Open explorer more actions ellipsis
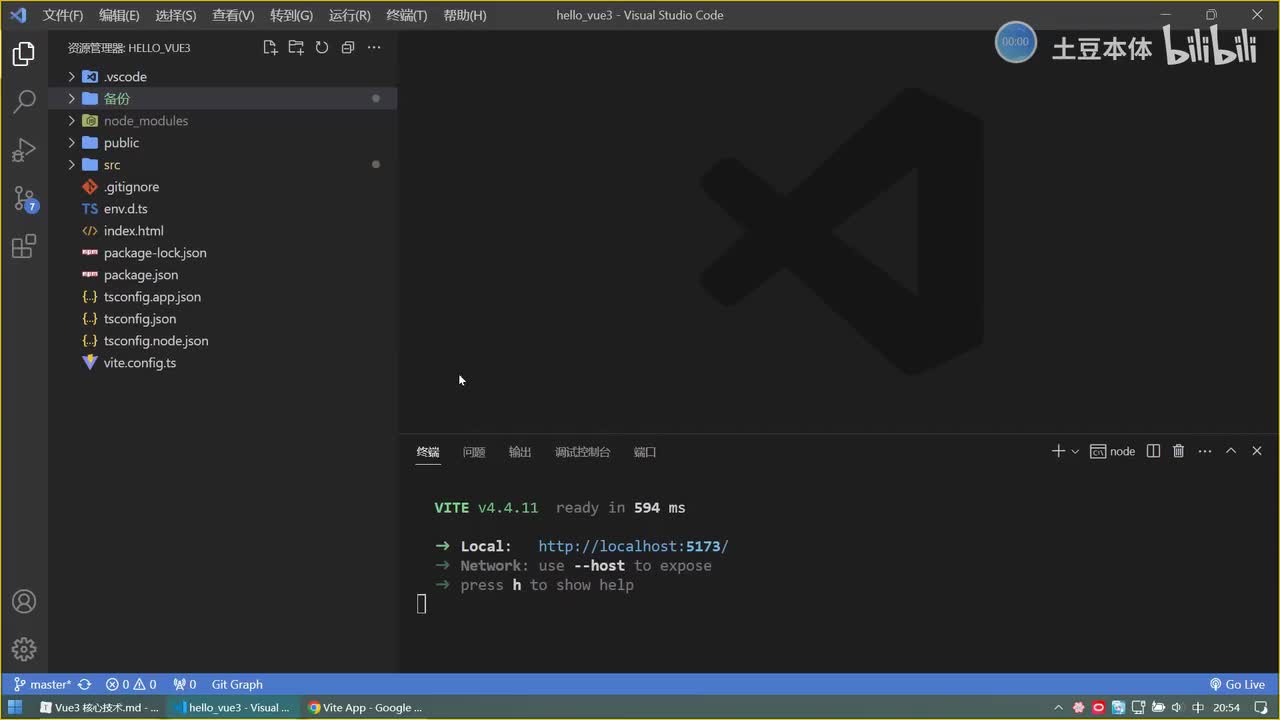Screen dimensions: 1280x720 pos(374,47)
